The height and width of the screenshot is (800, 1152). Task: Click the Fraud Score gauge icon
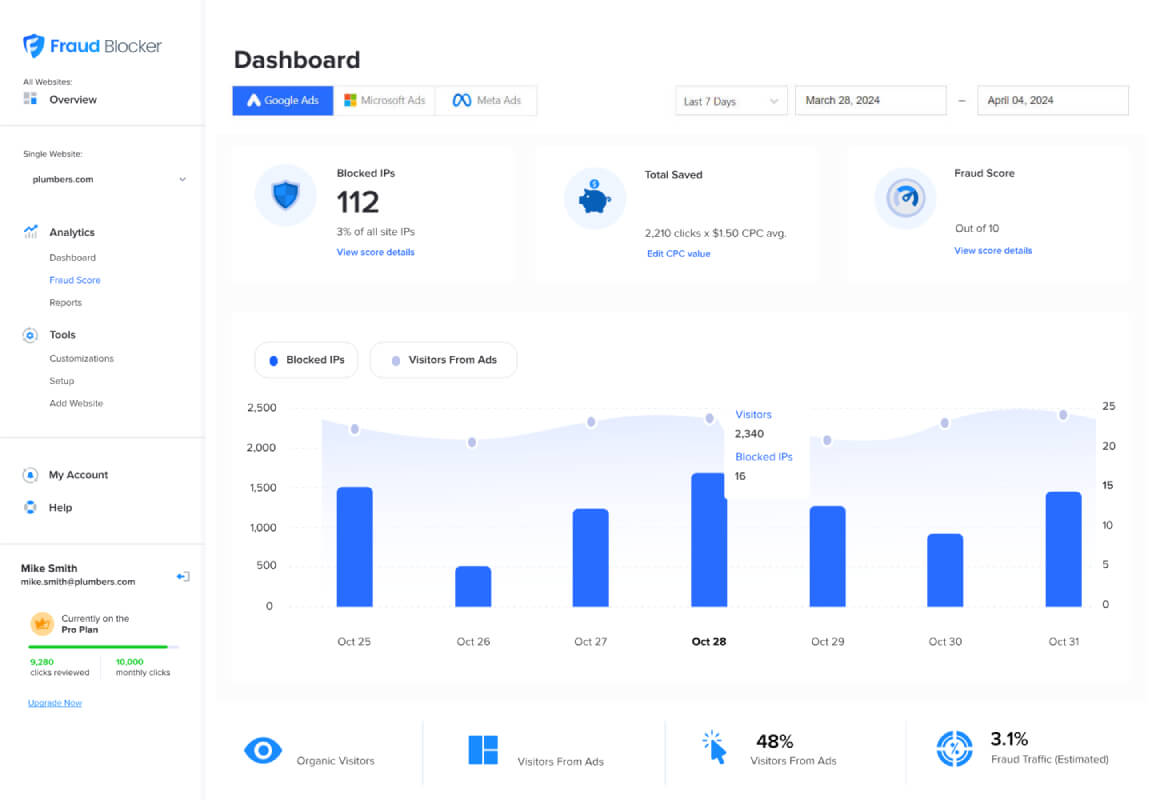click(x=905, y=198)
